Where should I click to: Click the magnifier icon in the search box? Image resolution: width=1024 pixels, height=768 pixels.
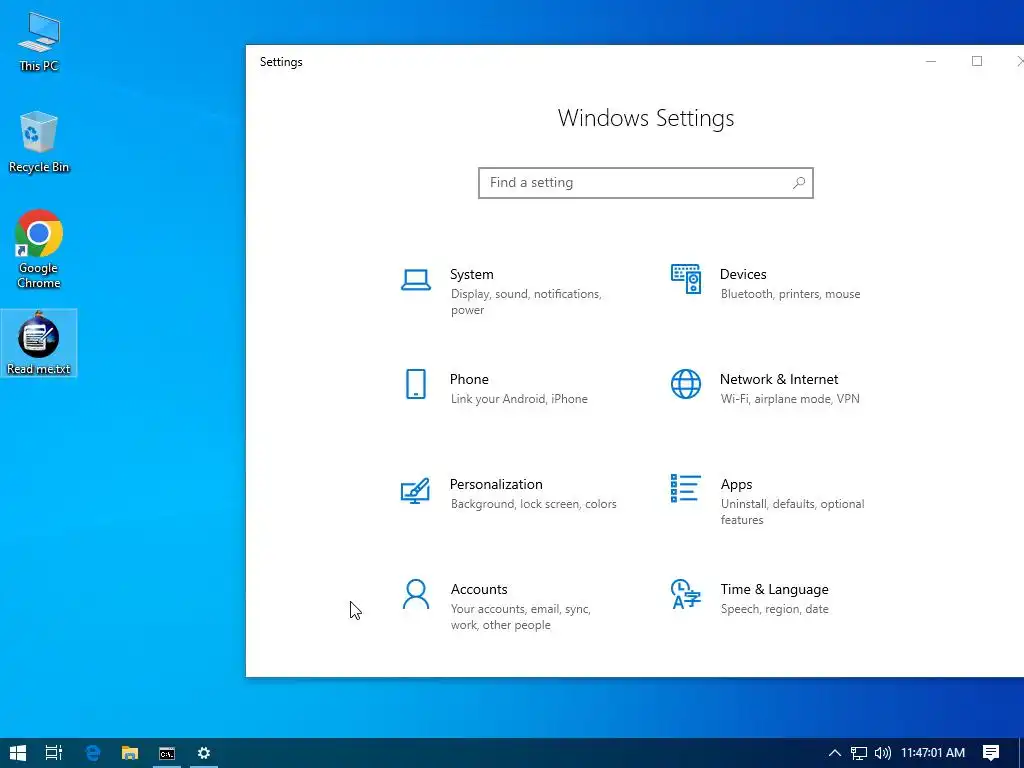(x=799, y=183)
